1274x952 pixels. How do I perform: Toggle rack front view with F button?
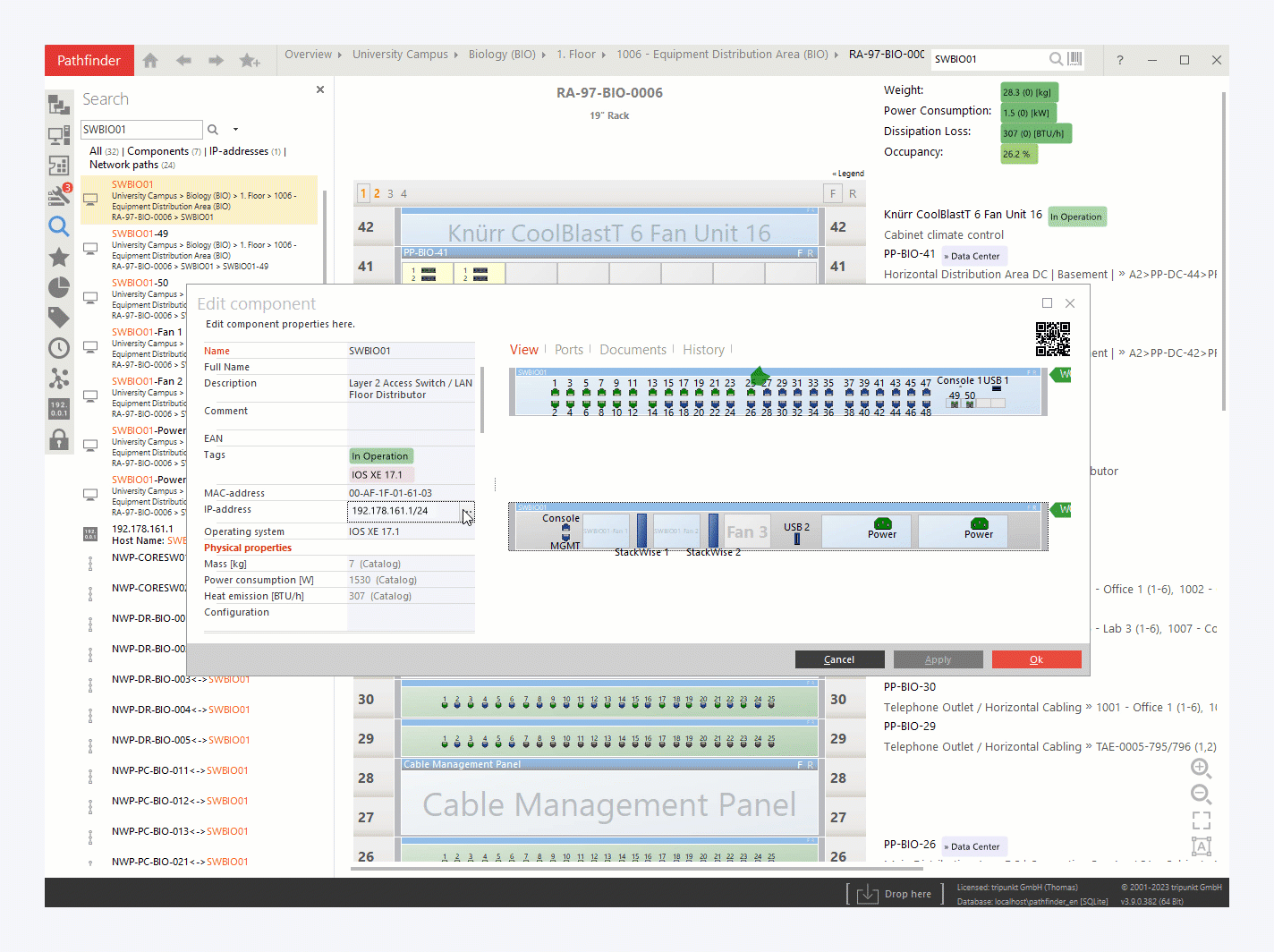833,193
